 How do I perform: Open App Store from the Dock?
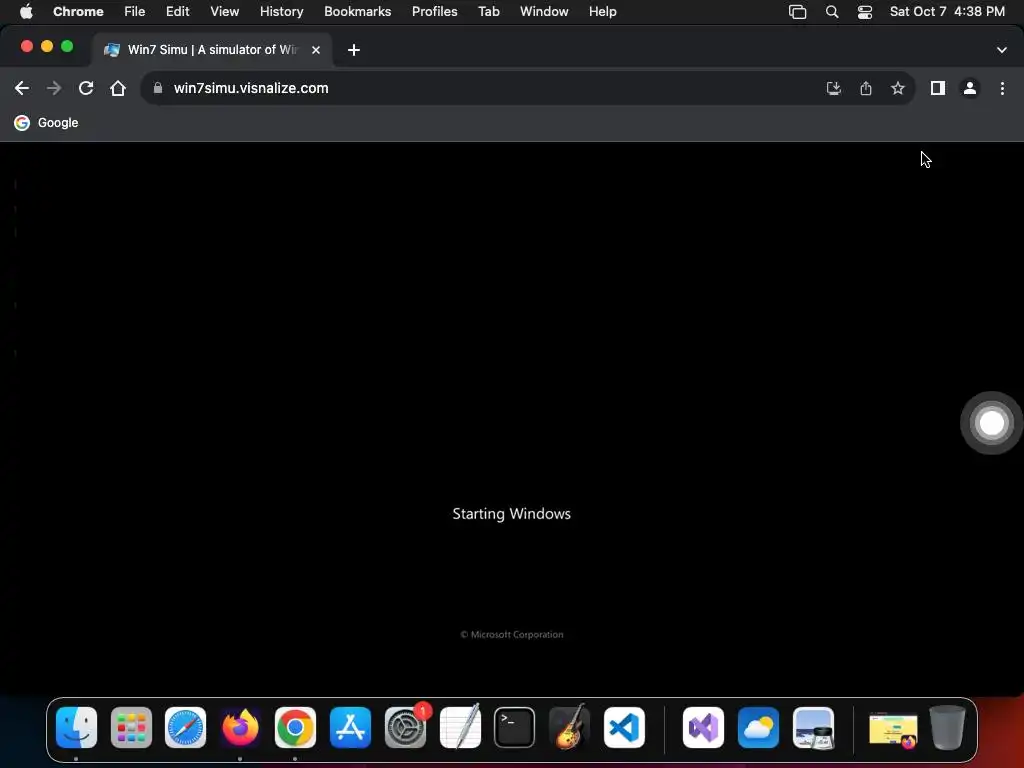pyautogui.click(x=350, y=728)
